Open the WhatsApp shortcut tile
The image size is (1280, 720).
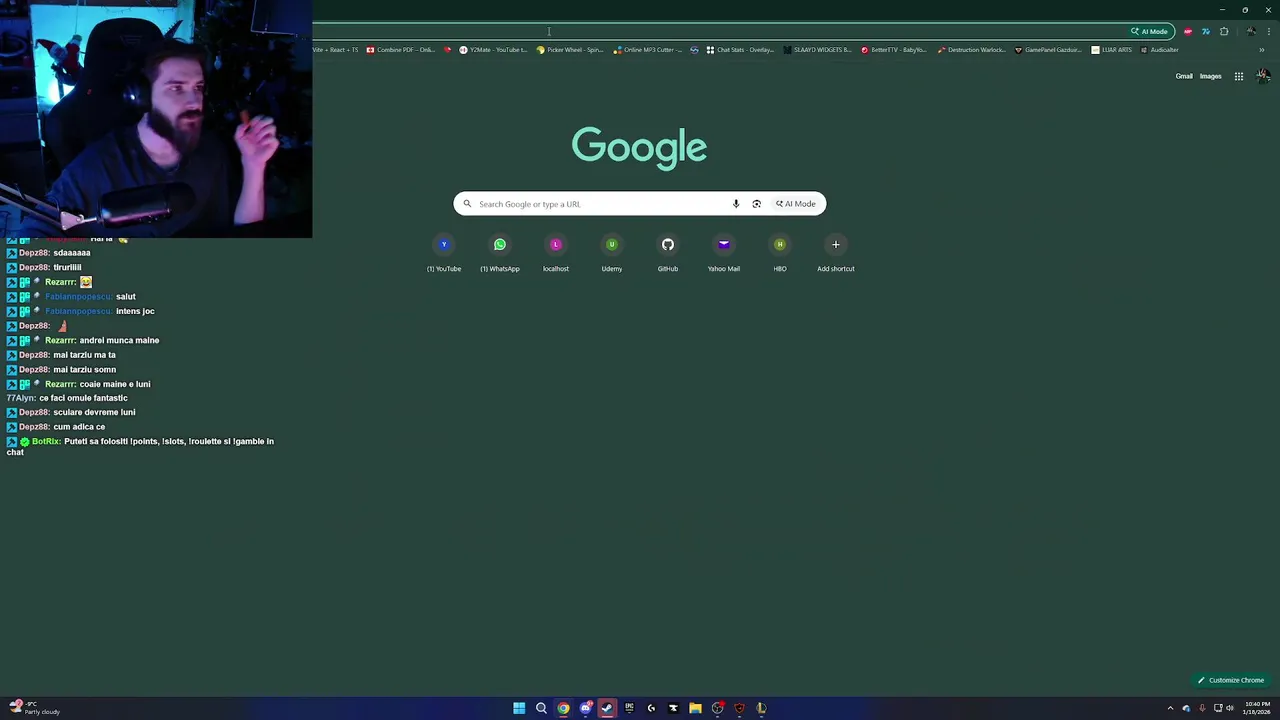500,254
